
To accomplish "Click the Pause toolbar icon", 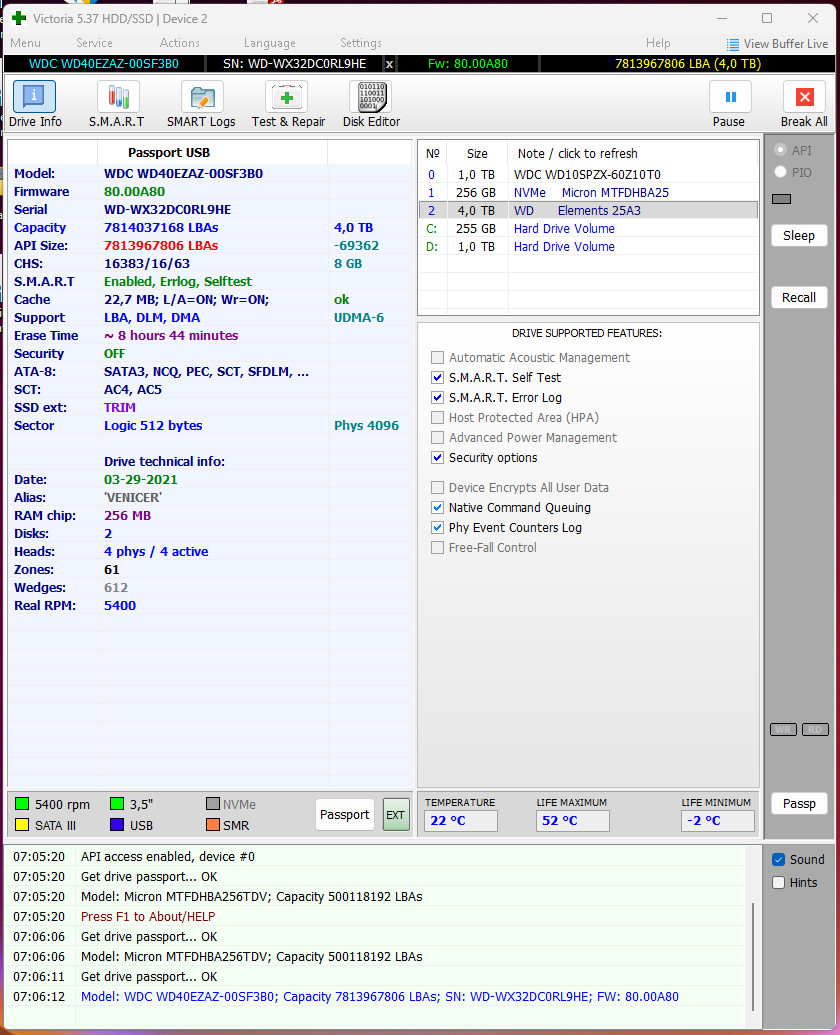I will [730, 97].
